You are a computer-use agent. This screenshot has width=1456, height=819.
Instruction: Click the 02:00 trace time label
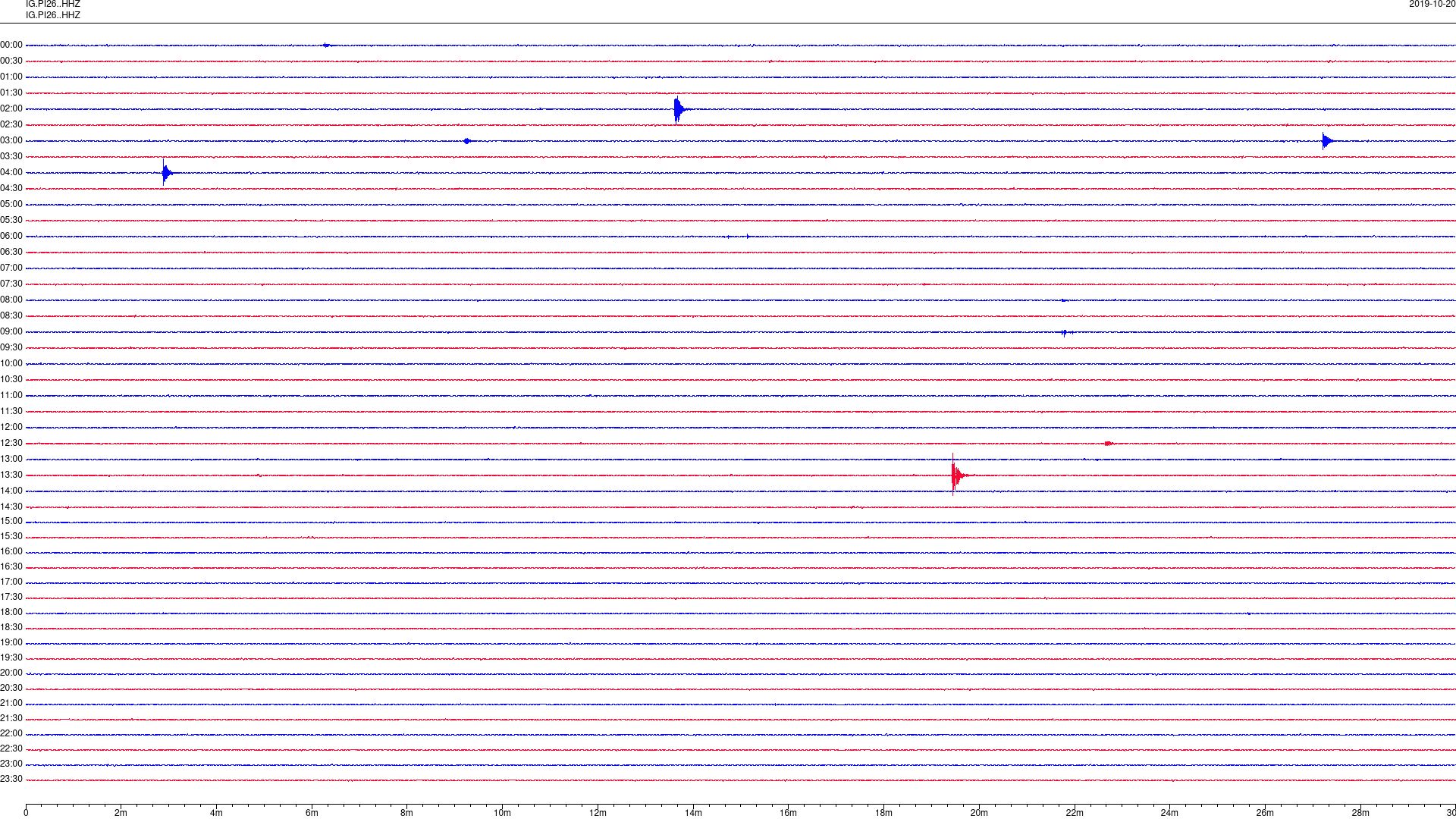[11, 109]
